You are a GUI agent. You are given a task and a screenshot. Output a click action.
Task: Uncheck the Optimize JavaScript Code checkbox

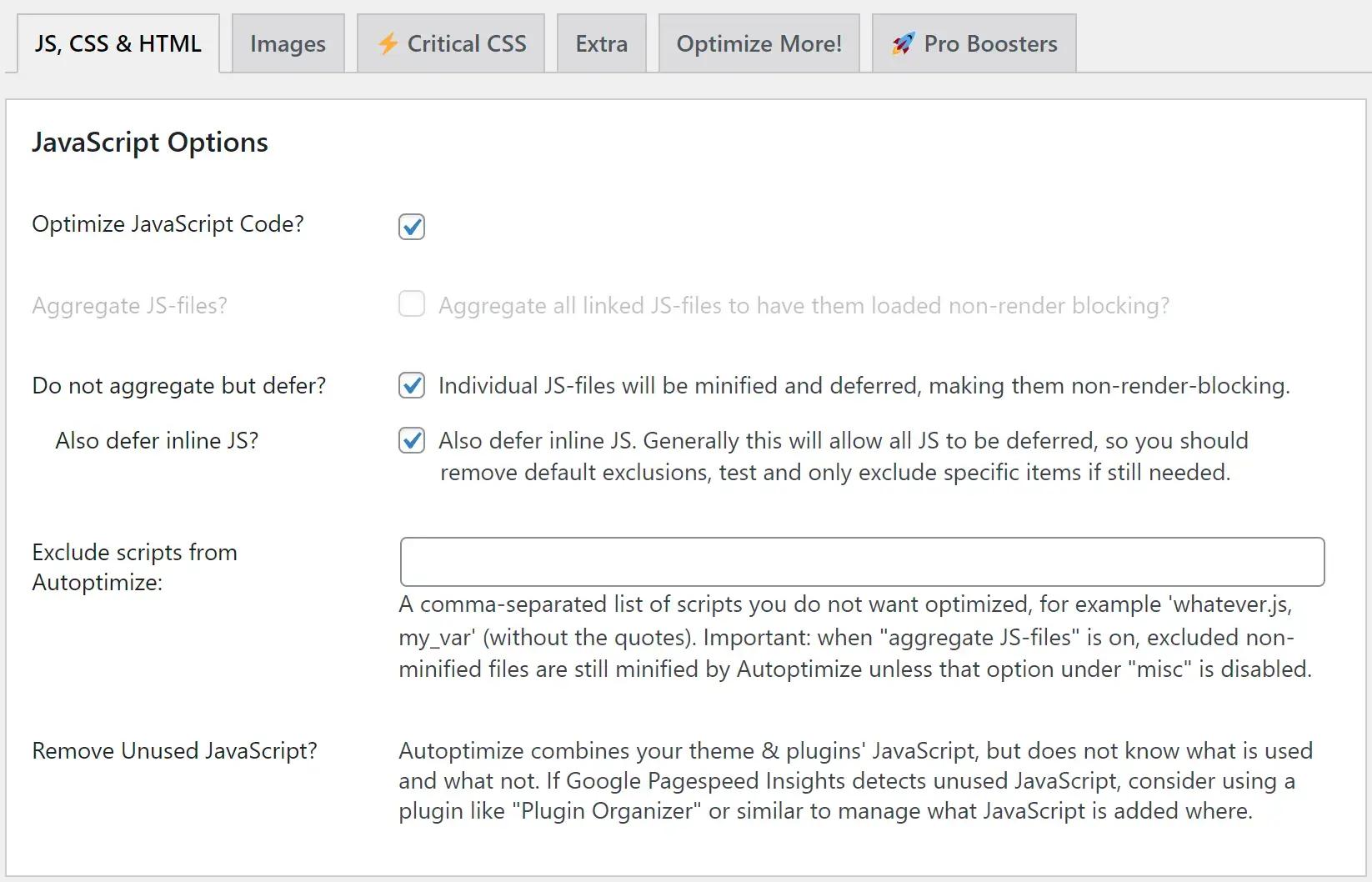pyautogui.click(x=412, y=226)
